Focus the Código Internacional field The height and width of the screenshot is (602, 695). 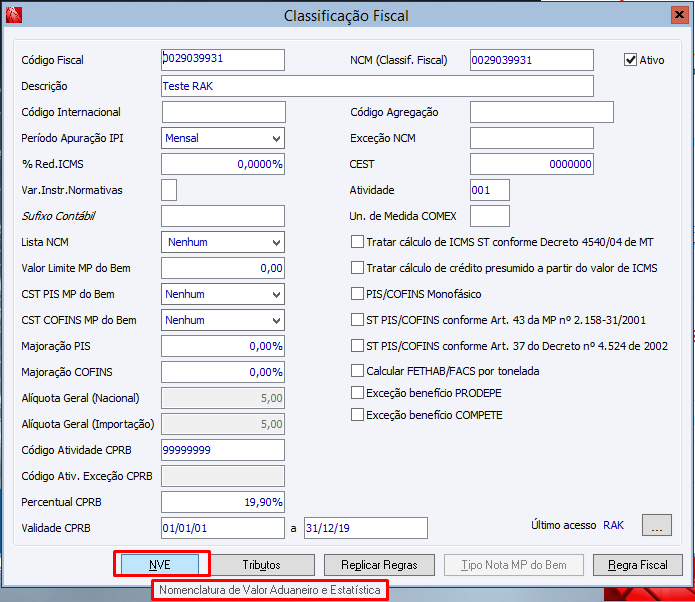point(224,112)
